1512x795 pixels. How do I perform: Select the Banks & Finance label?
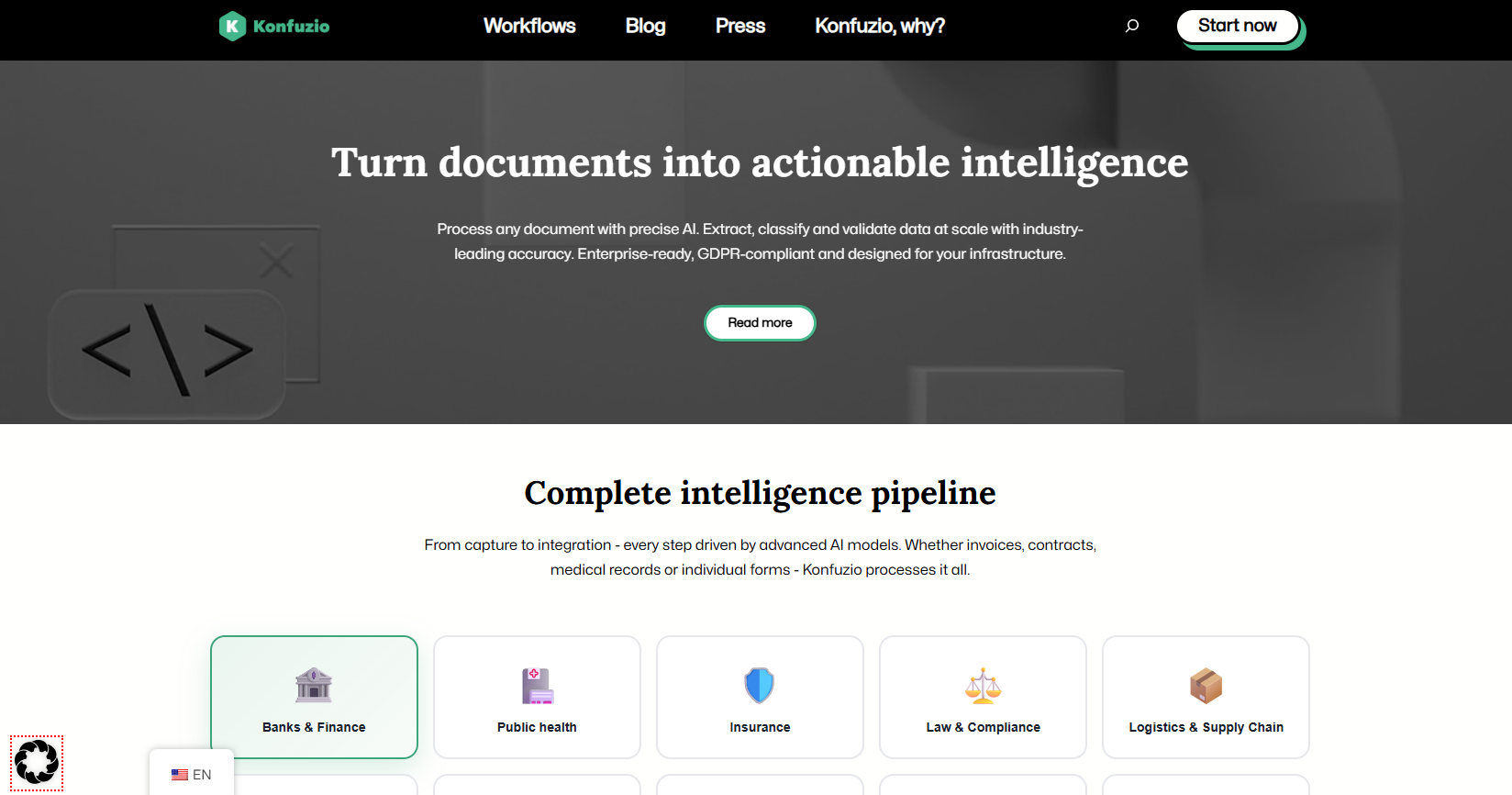coord(314,727)
